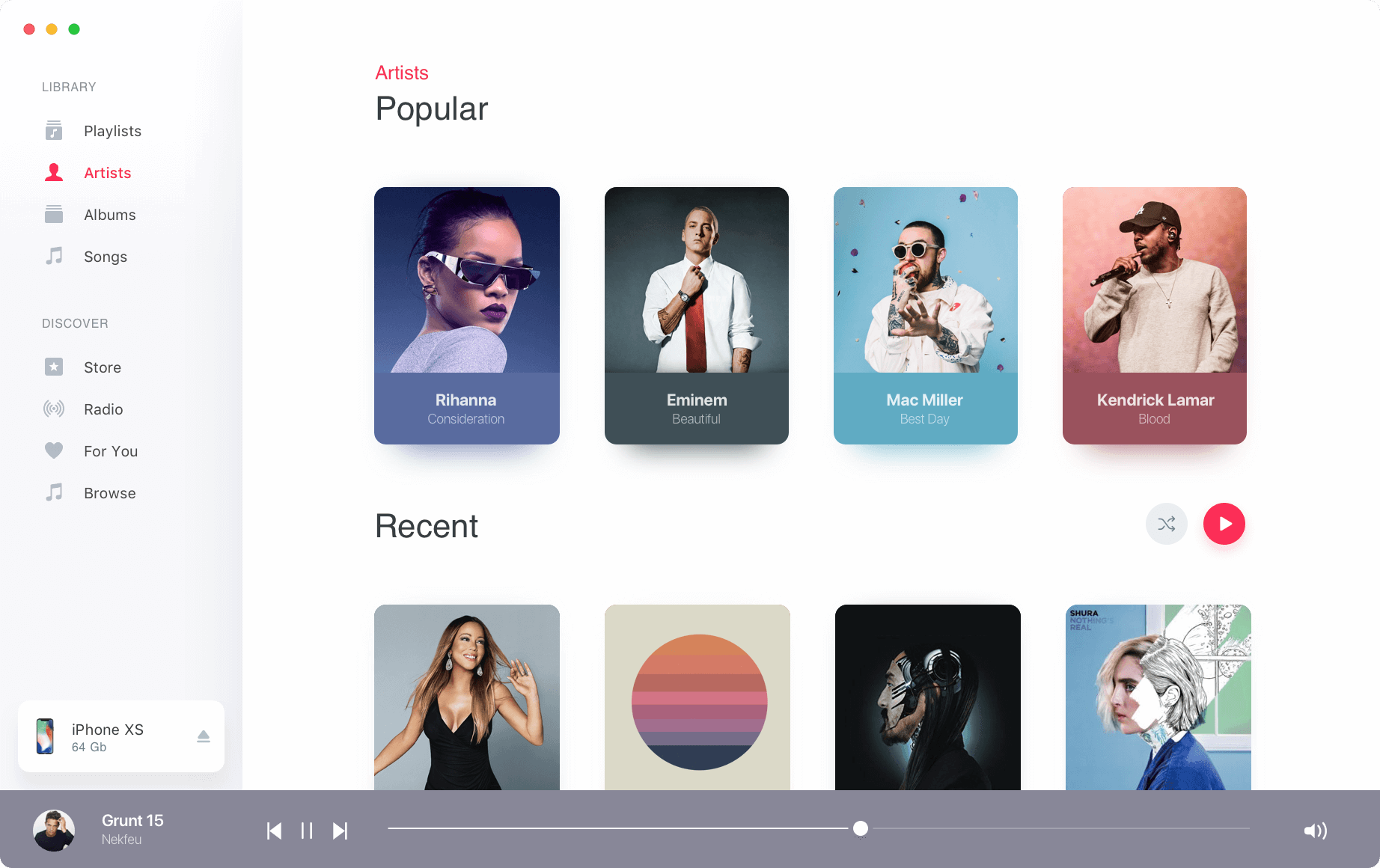This screenshot has height=868, width=1380.
Task: Open the Playlists menu item
Action: [112, 131]
